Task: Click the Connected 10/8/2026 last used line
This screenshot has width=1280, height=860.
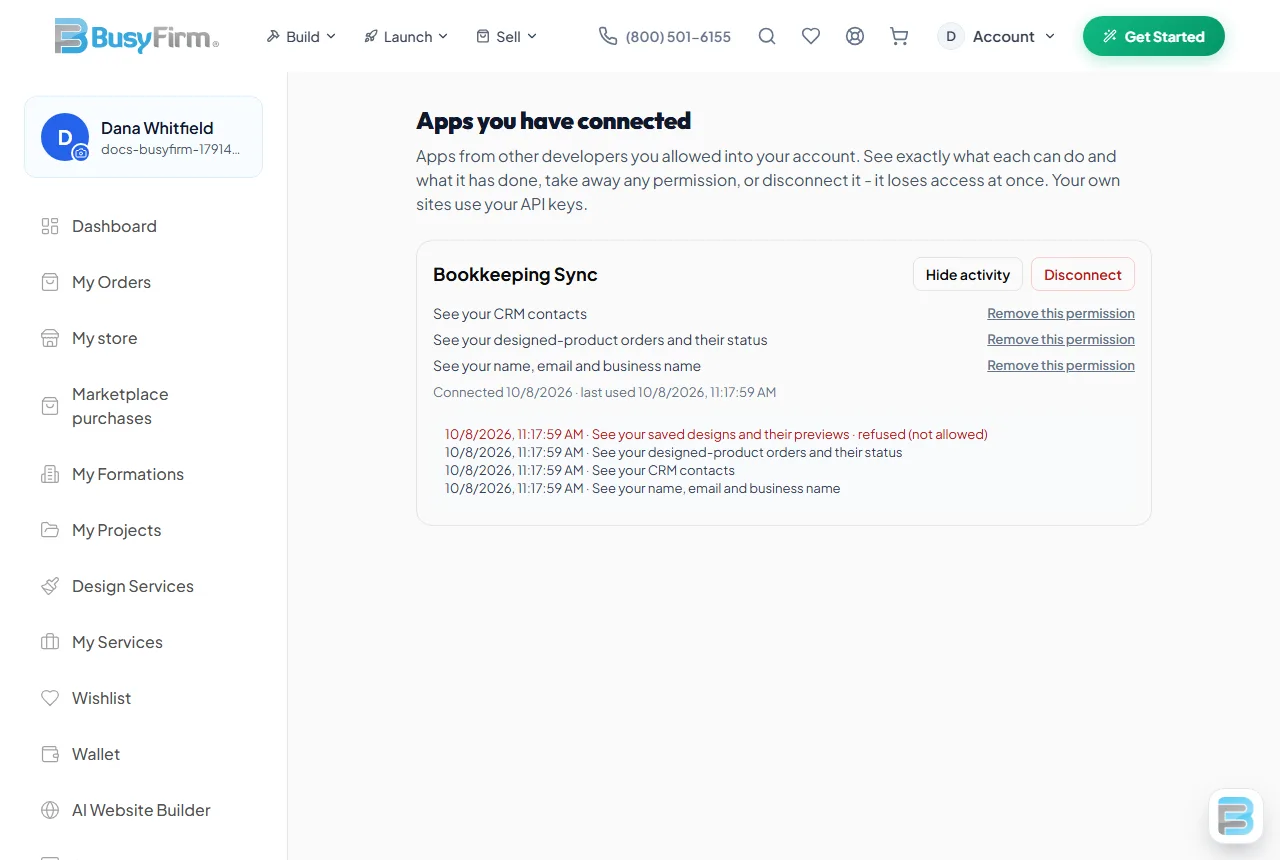Action: (x=604, y=392)
